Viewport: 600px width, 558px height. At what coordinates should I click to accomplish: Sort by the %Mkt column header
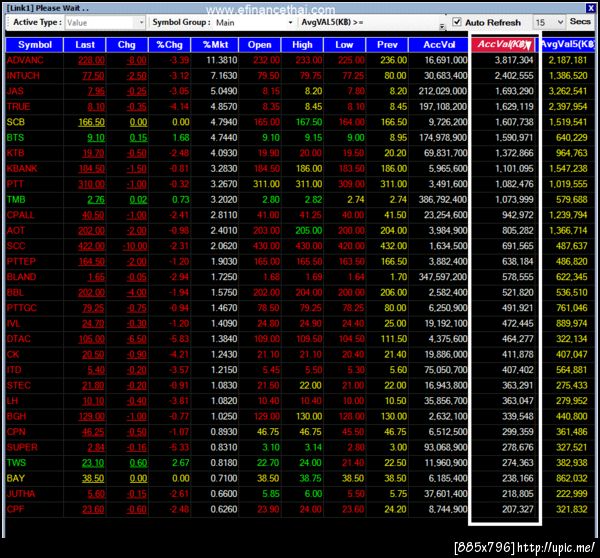point(215,45)
